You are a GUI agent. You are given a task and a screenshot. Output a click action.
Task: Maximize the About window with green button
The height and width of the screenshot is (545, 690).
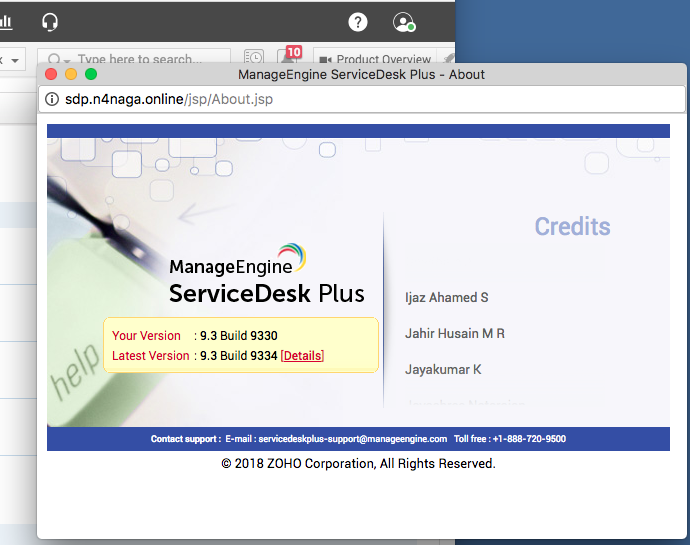tap(91, 74)
